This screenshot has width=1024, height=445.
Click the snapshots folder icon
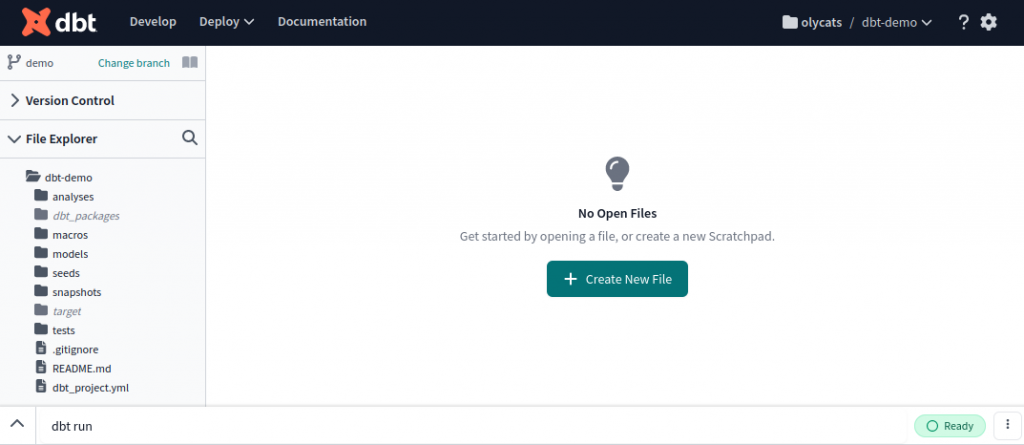coord(41,291)
